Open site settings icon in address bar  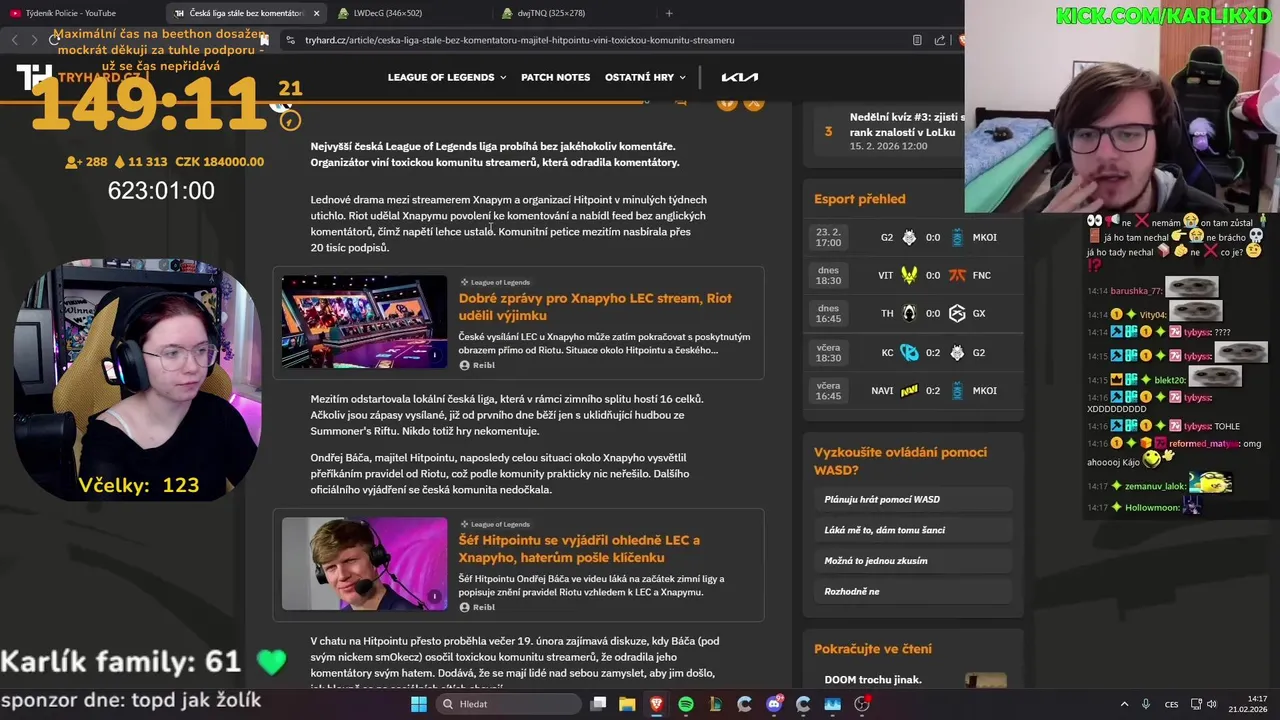coord(290,40)
